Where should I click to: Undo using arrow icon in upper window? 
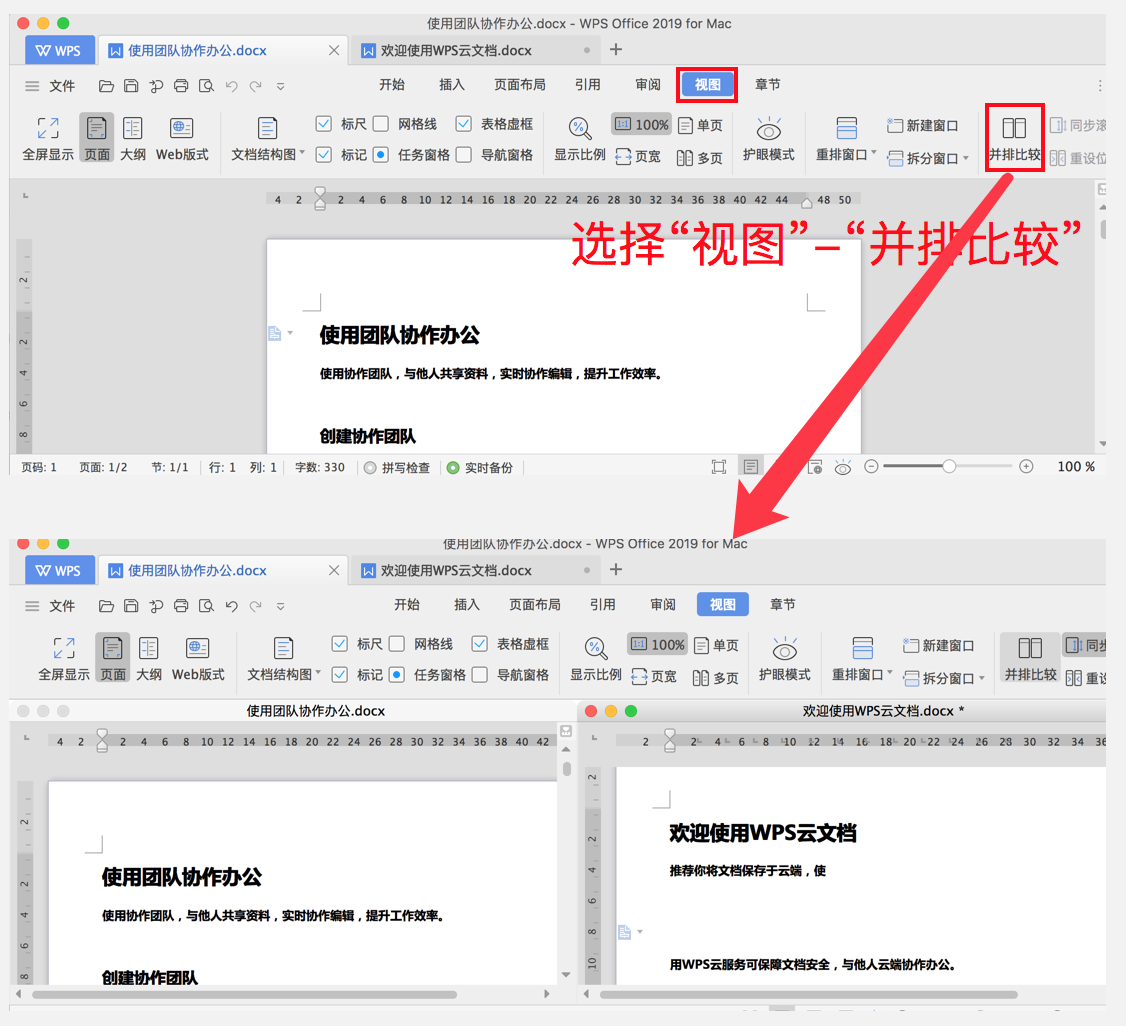click(x=231, y=86)
